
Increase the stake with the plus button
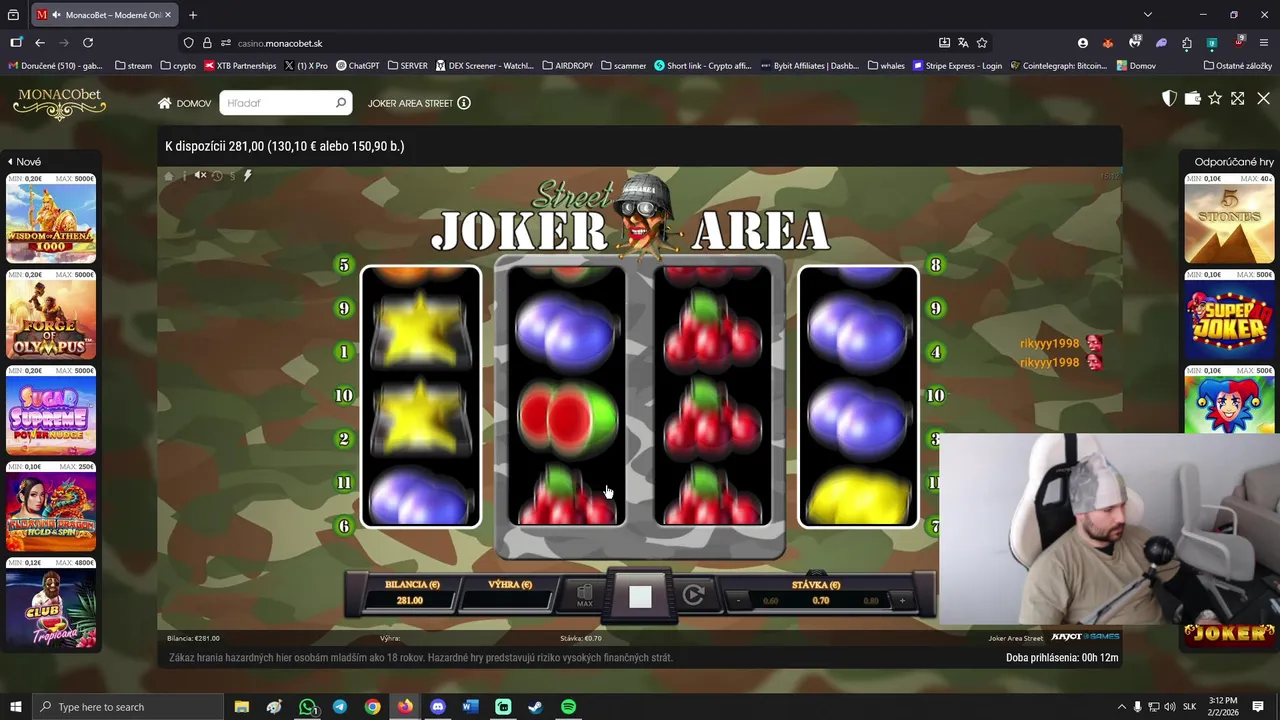coord(902,601)
